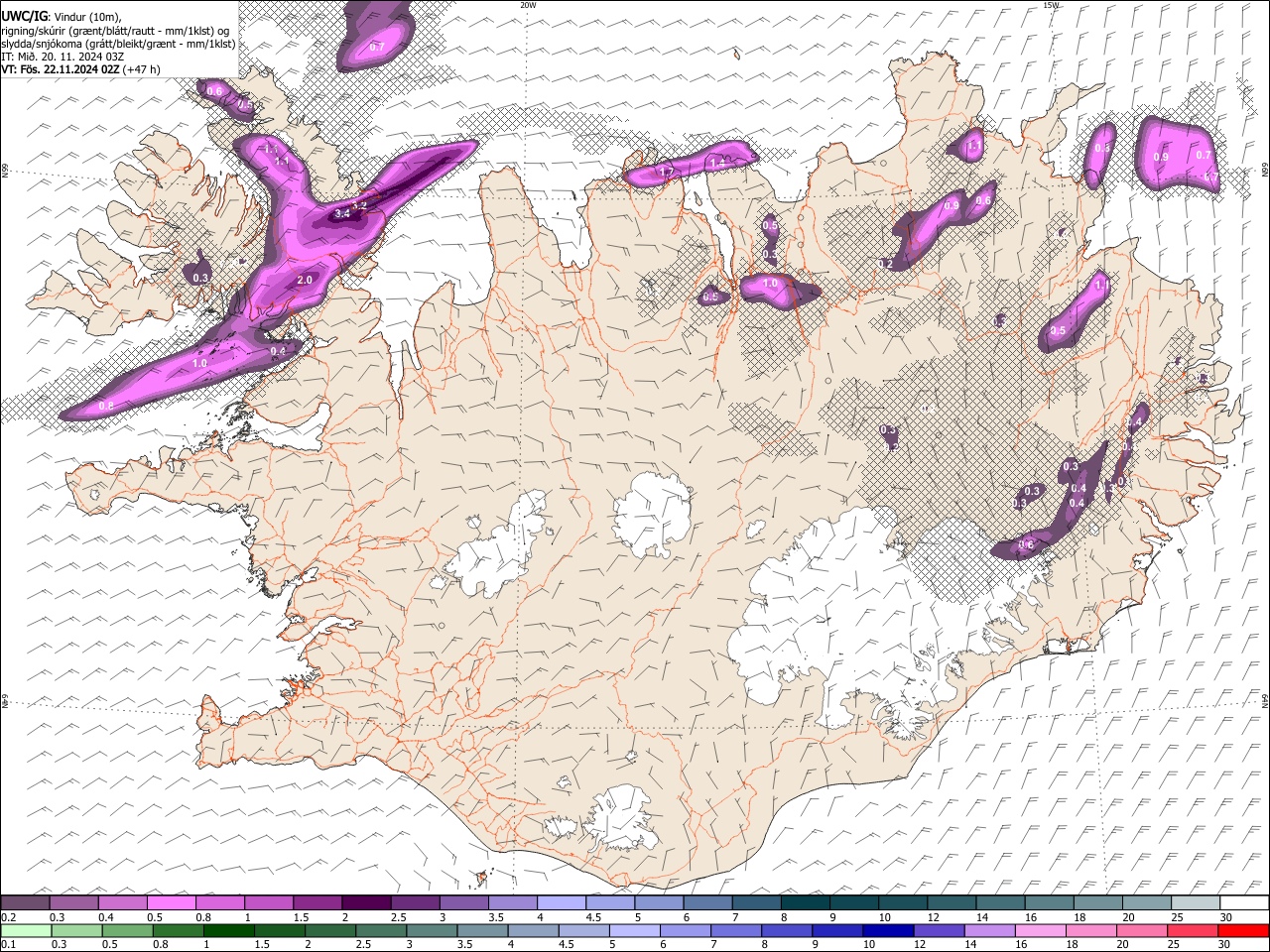Click the 3.4 precipitation value on the map

[342, 213]
